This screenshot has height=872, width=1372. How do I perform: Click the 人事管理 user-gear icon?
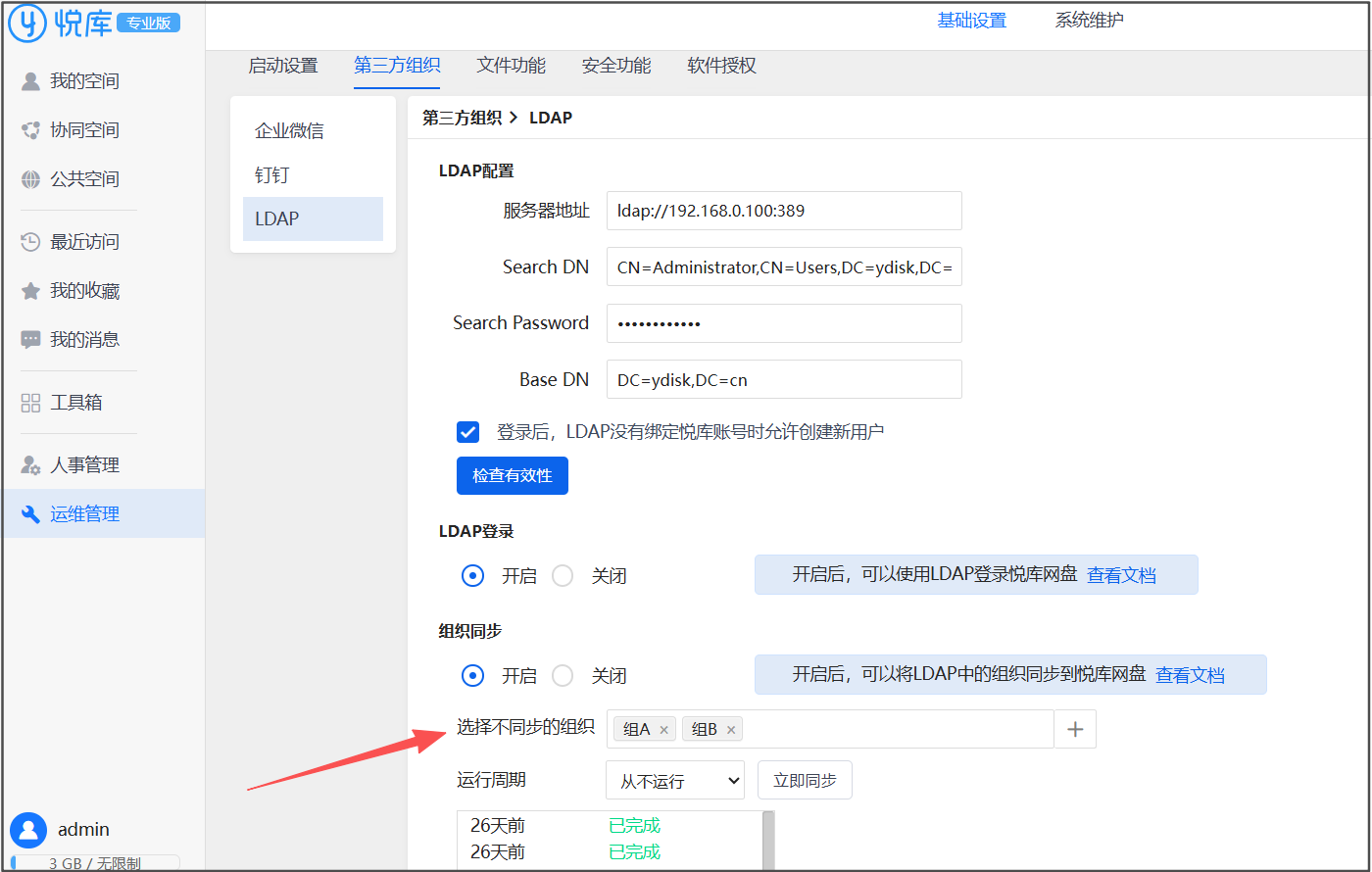click(x=30, y=465)
